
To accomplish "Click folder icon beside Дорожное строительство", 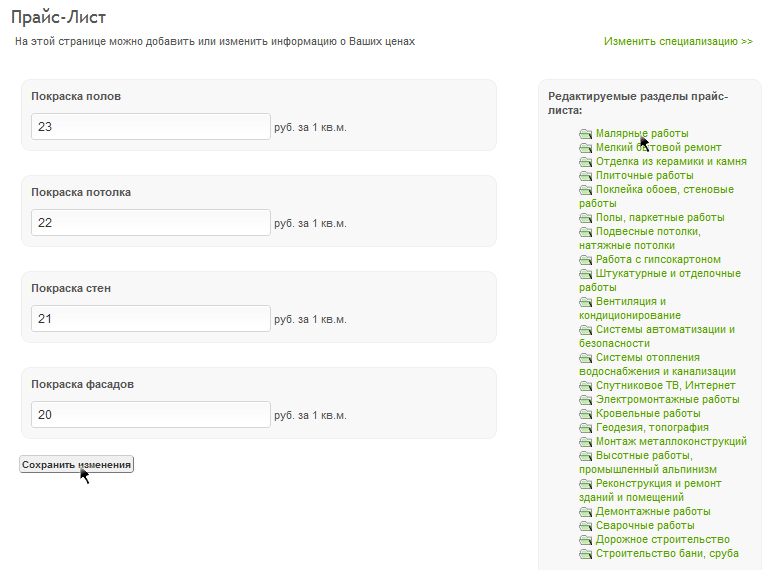I will [x=585, y=540].
